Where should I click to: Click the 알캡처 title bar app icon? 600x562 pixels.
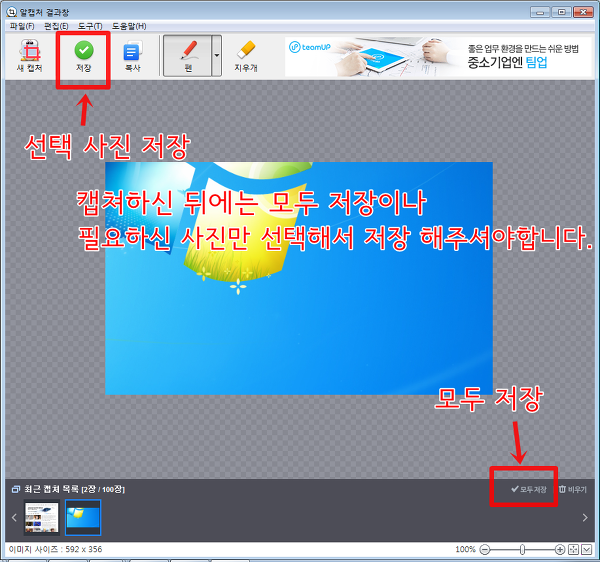tap(12, 12)
